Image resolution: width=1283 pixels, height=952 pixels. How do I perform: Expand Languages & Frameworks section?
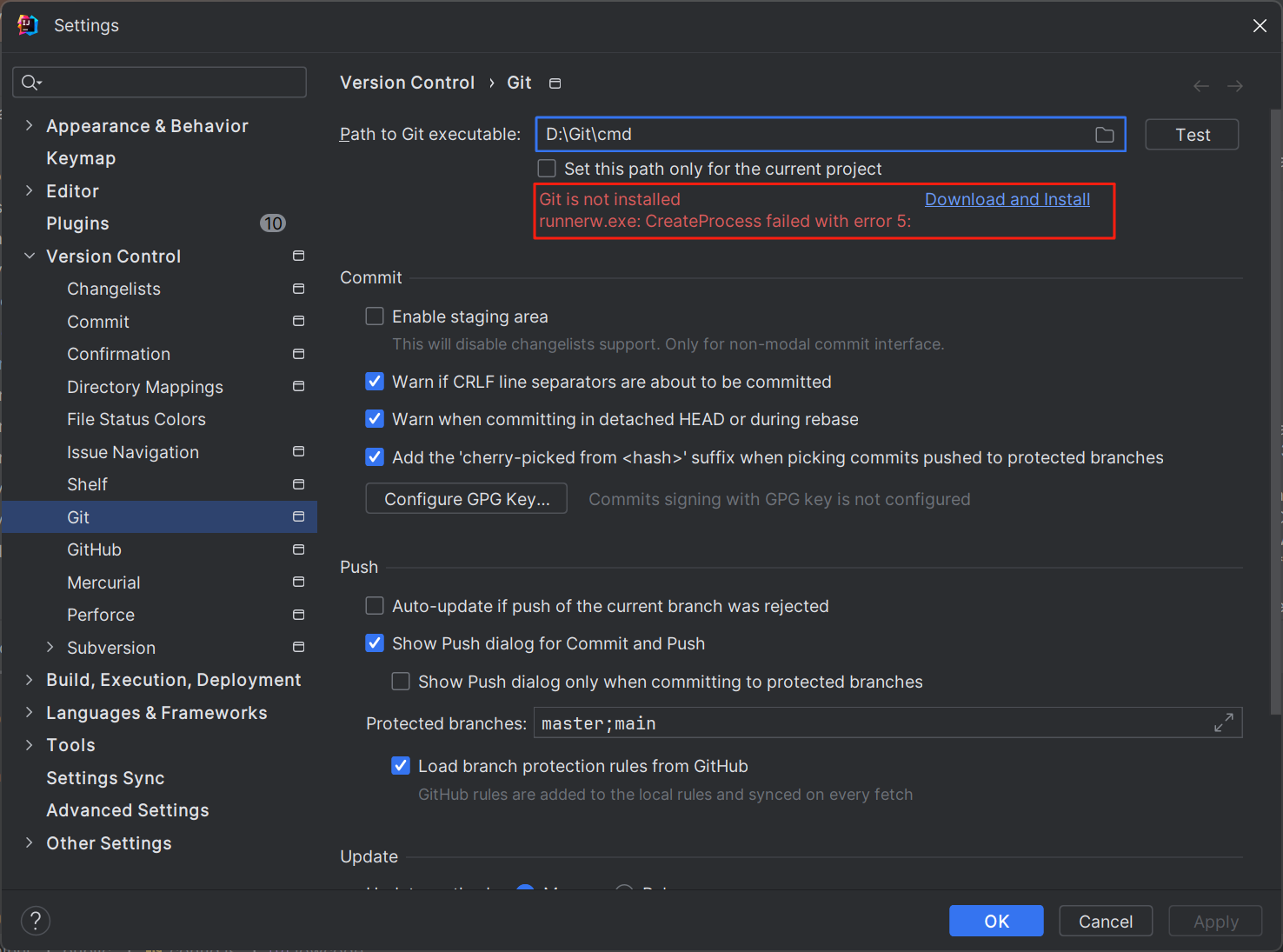(30, 712)
